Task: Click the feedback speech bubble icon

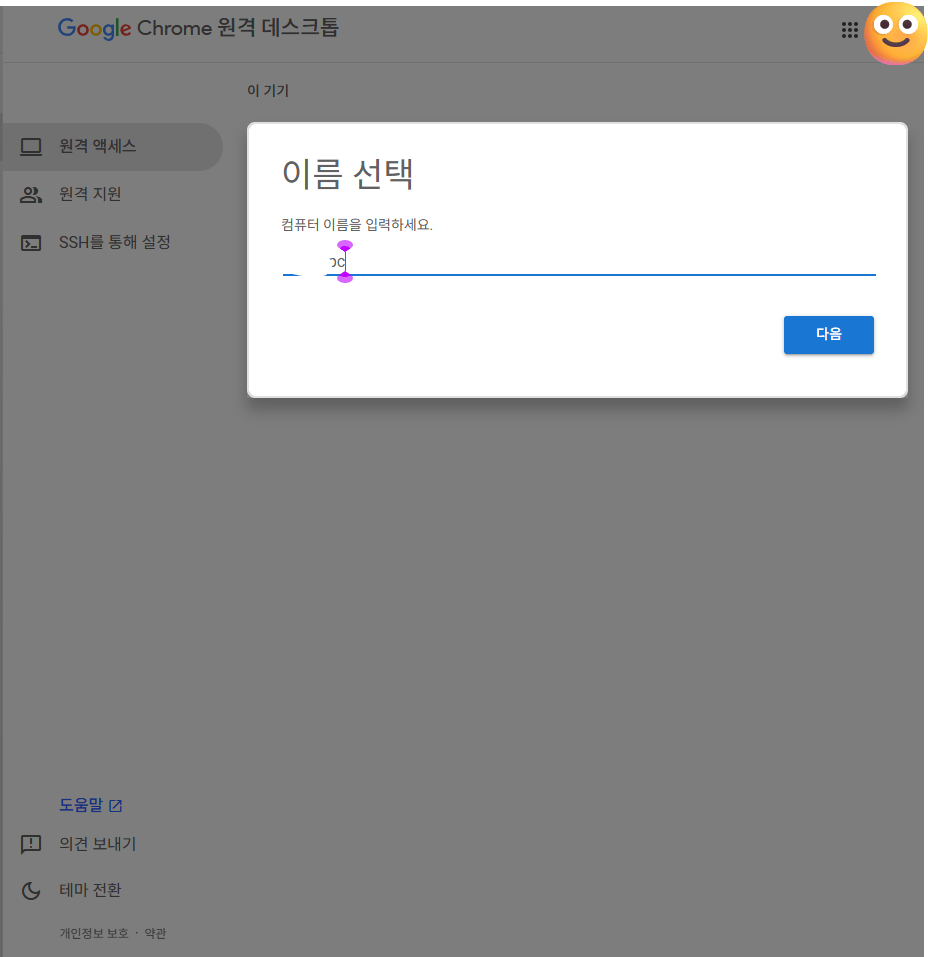Action: coord(31,845)
